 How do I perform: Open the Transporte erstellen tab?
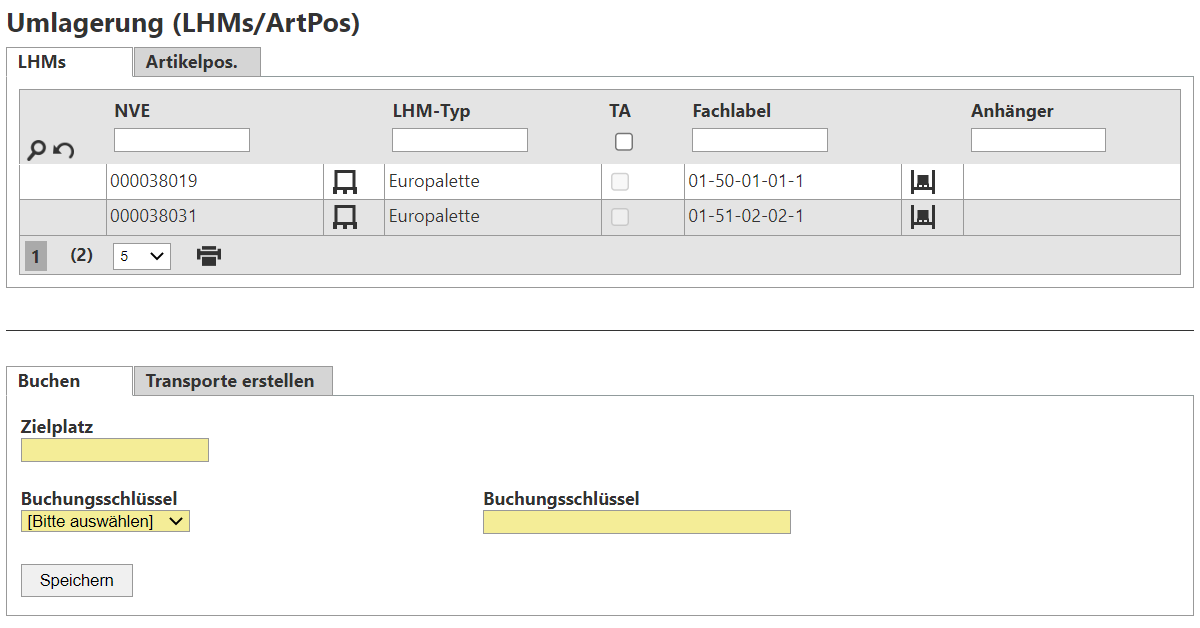pyautogui.click(x=232, y=381)
